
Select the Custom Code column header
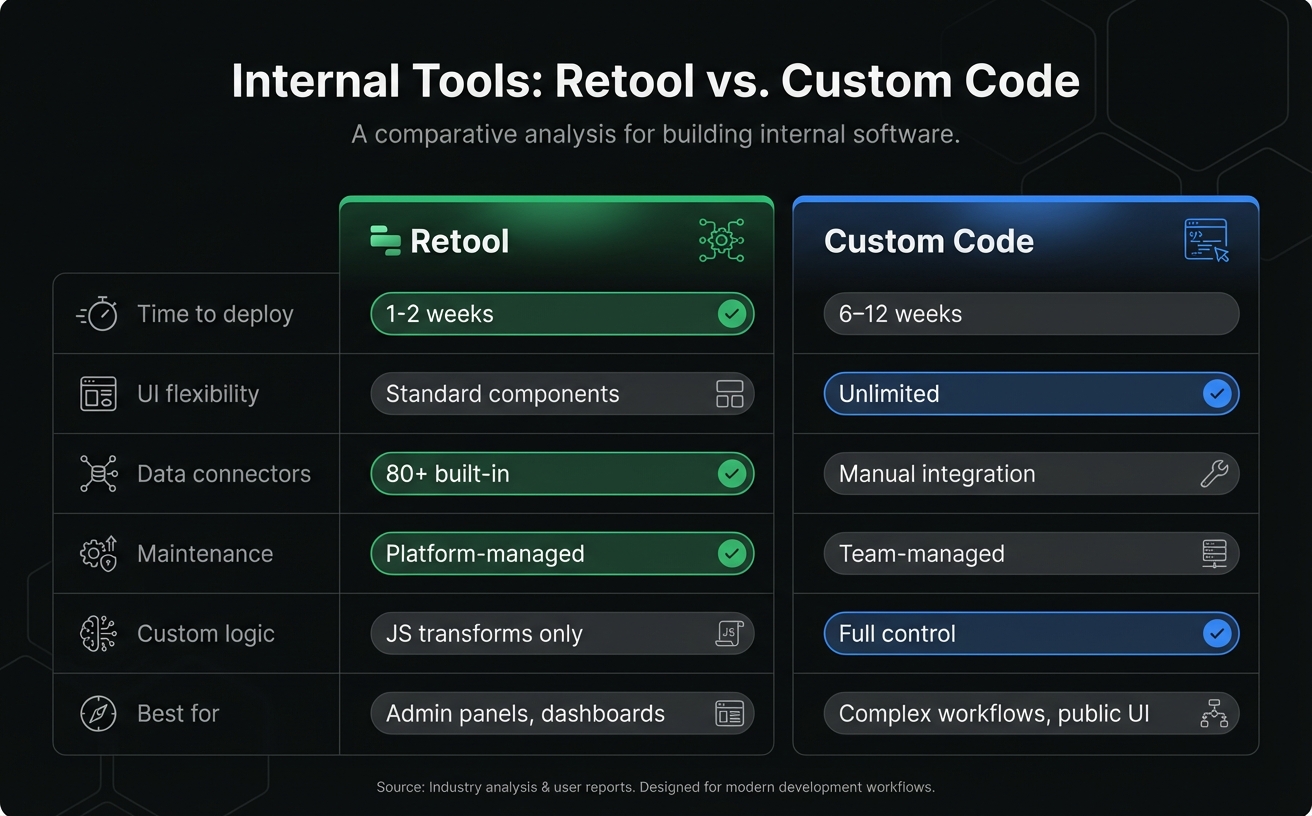(929, 241)
